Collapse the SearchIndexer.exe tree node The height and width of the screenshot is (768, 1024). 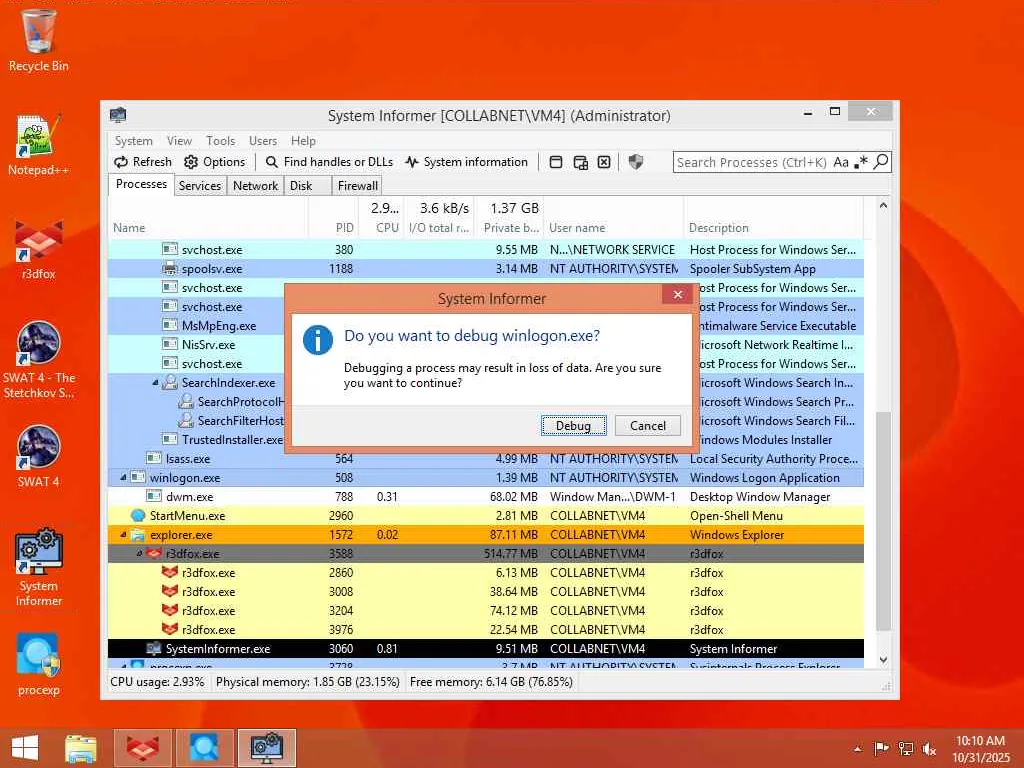point(155,383)
